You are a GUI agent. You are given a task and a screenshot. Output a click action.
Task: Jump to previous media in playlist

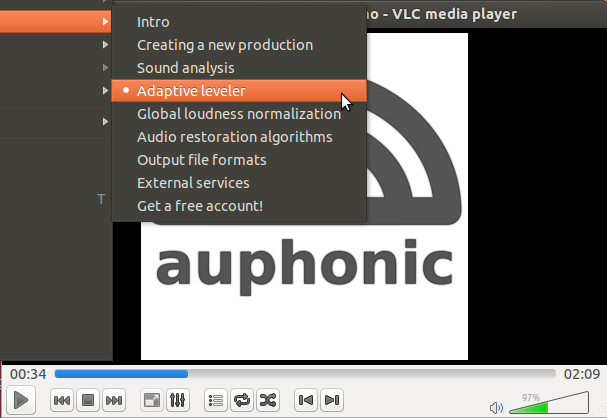(62, 400)
